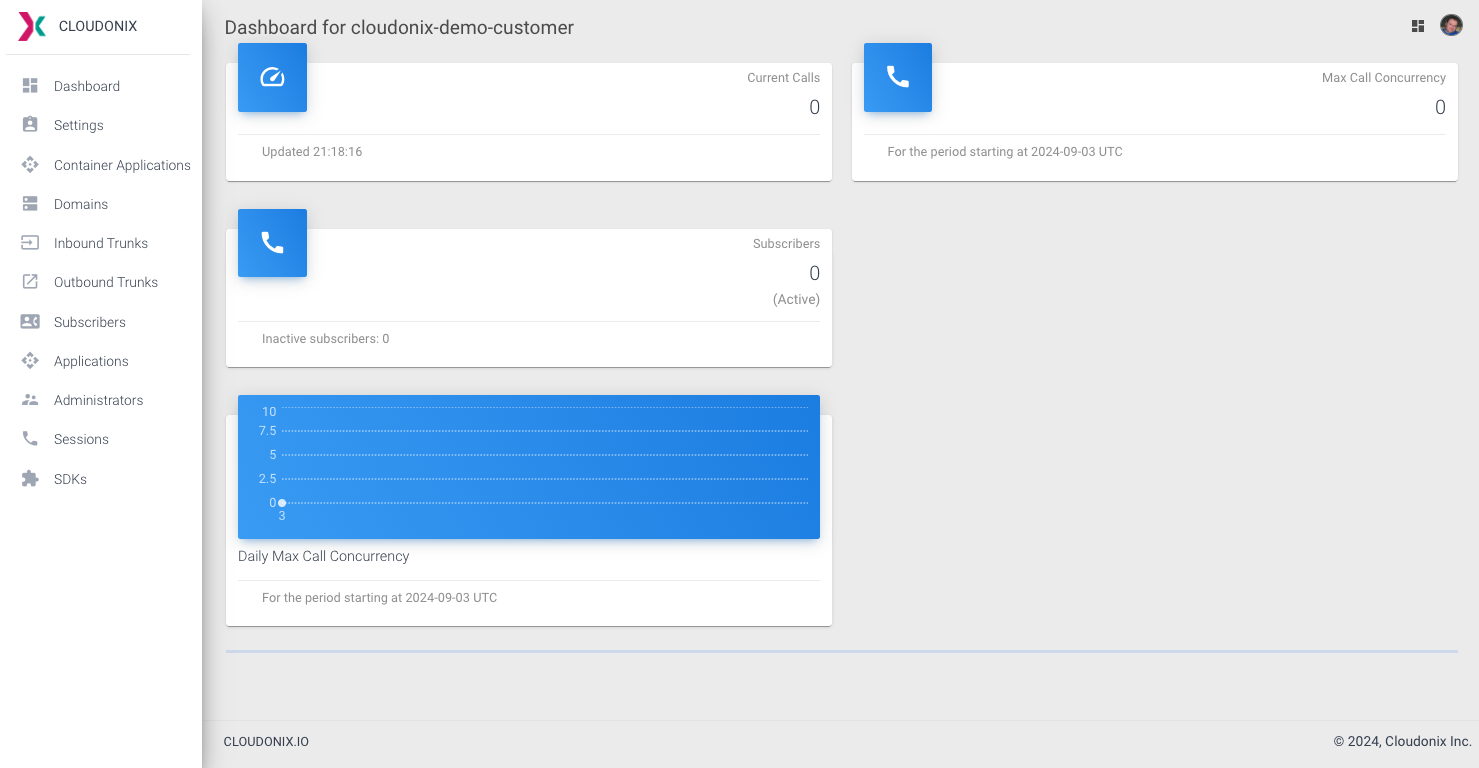Click the speedometer icon on Current Calls card
1479x768 pixels.
(x=272, y=77)
